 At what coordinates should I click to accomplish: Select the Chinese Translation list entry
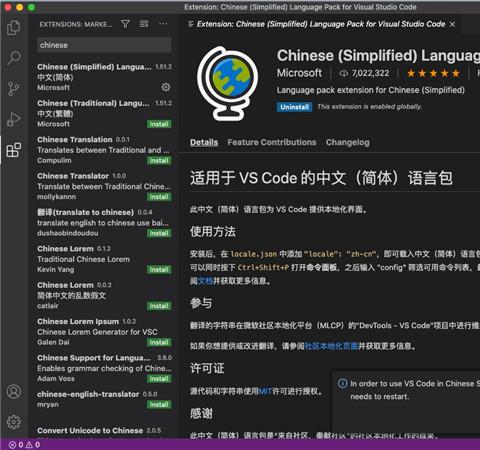click(x=104, y=150)
